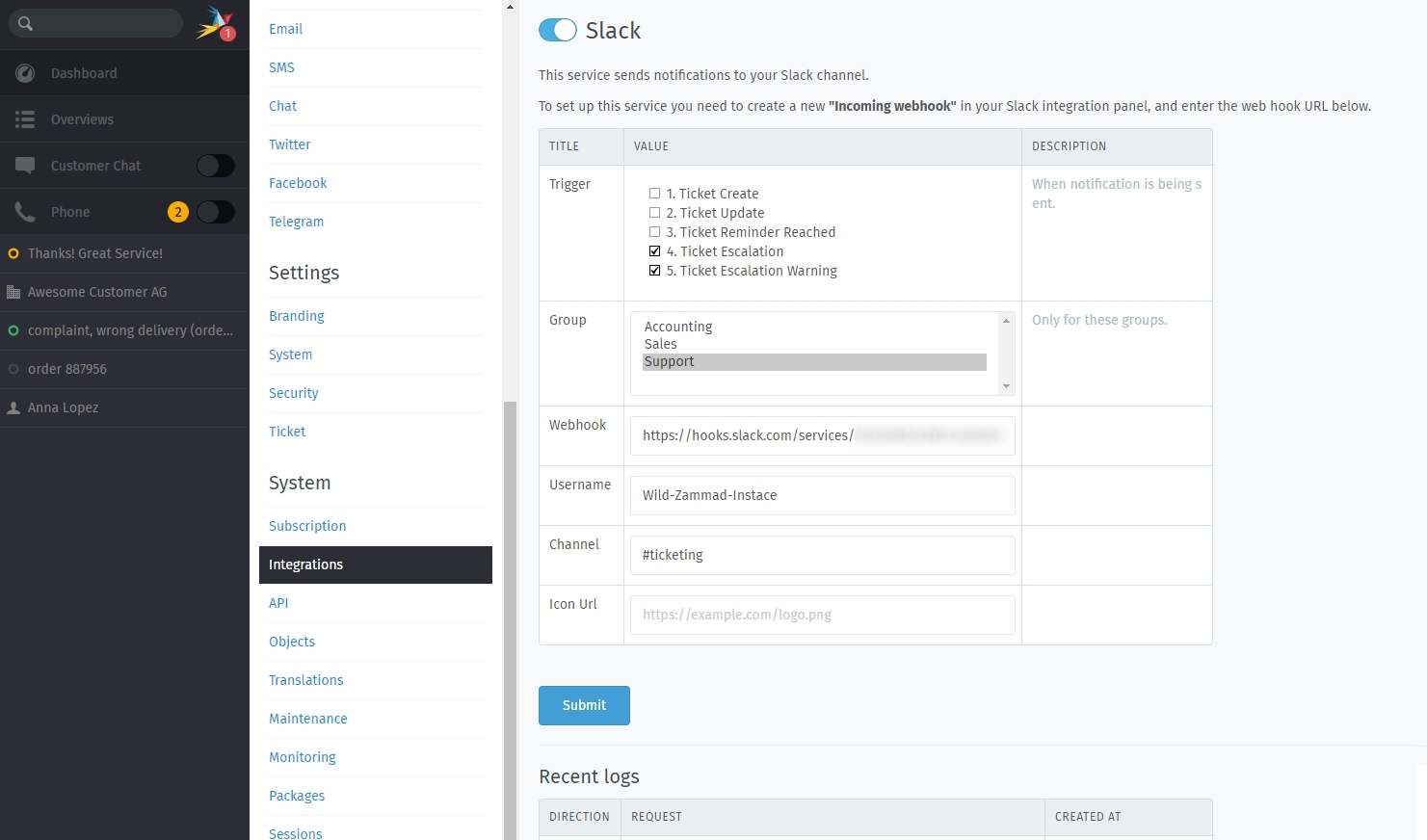Click the sidebar vertical scrollbar
1427x840 pixels.
(510, 617)
